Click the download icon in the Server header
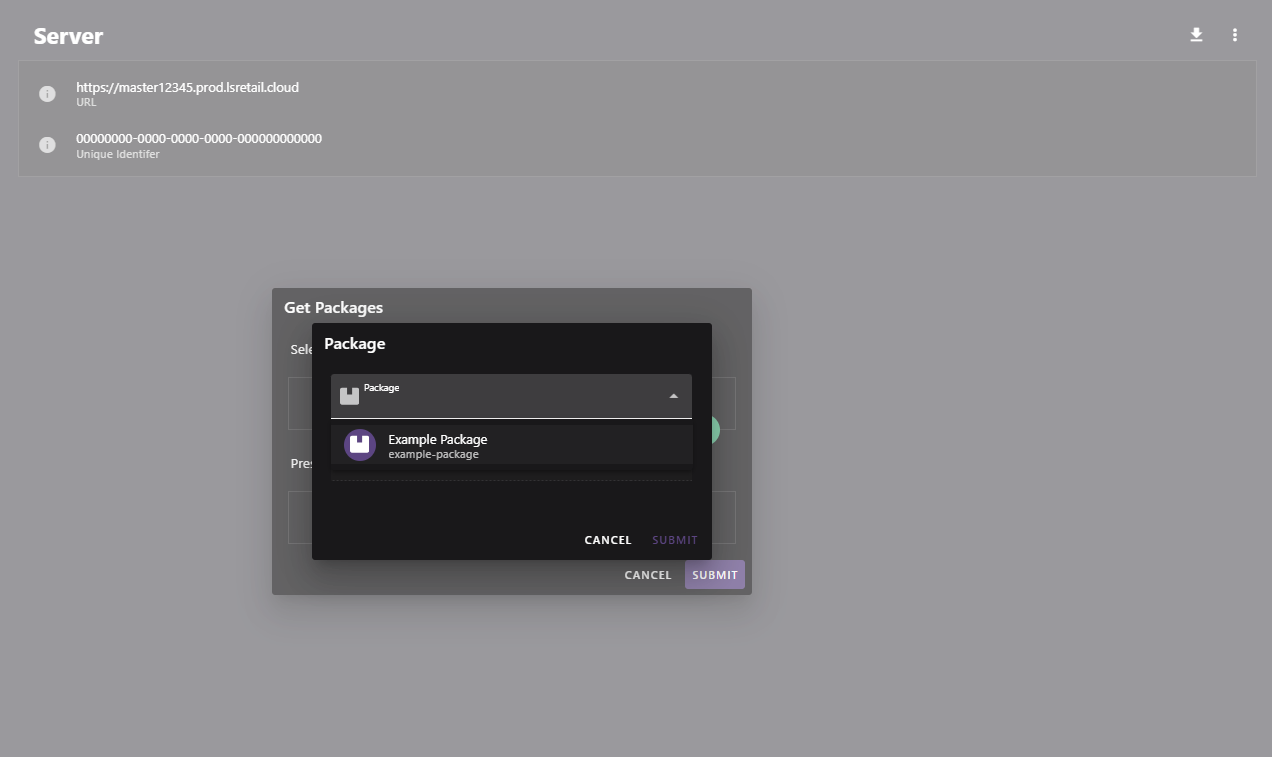This screenshot has height=757, width=1272. 1196,35
